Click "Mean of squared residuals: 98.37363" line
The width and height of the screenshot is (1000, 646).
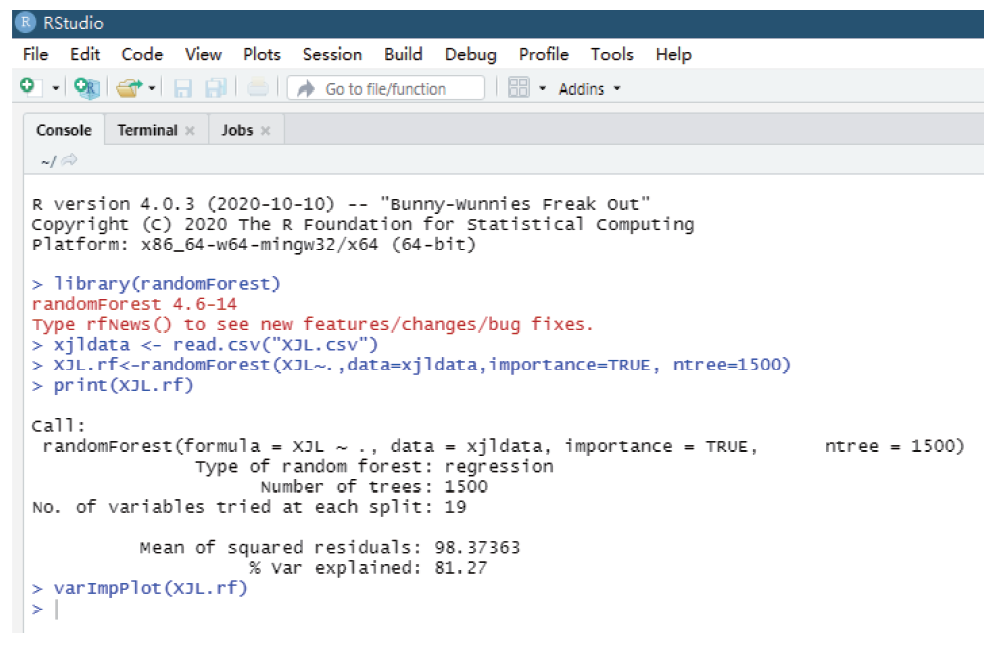330,548
